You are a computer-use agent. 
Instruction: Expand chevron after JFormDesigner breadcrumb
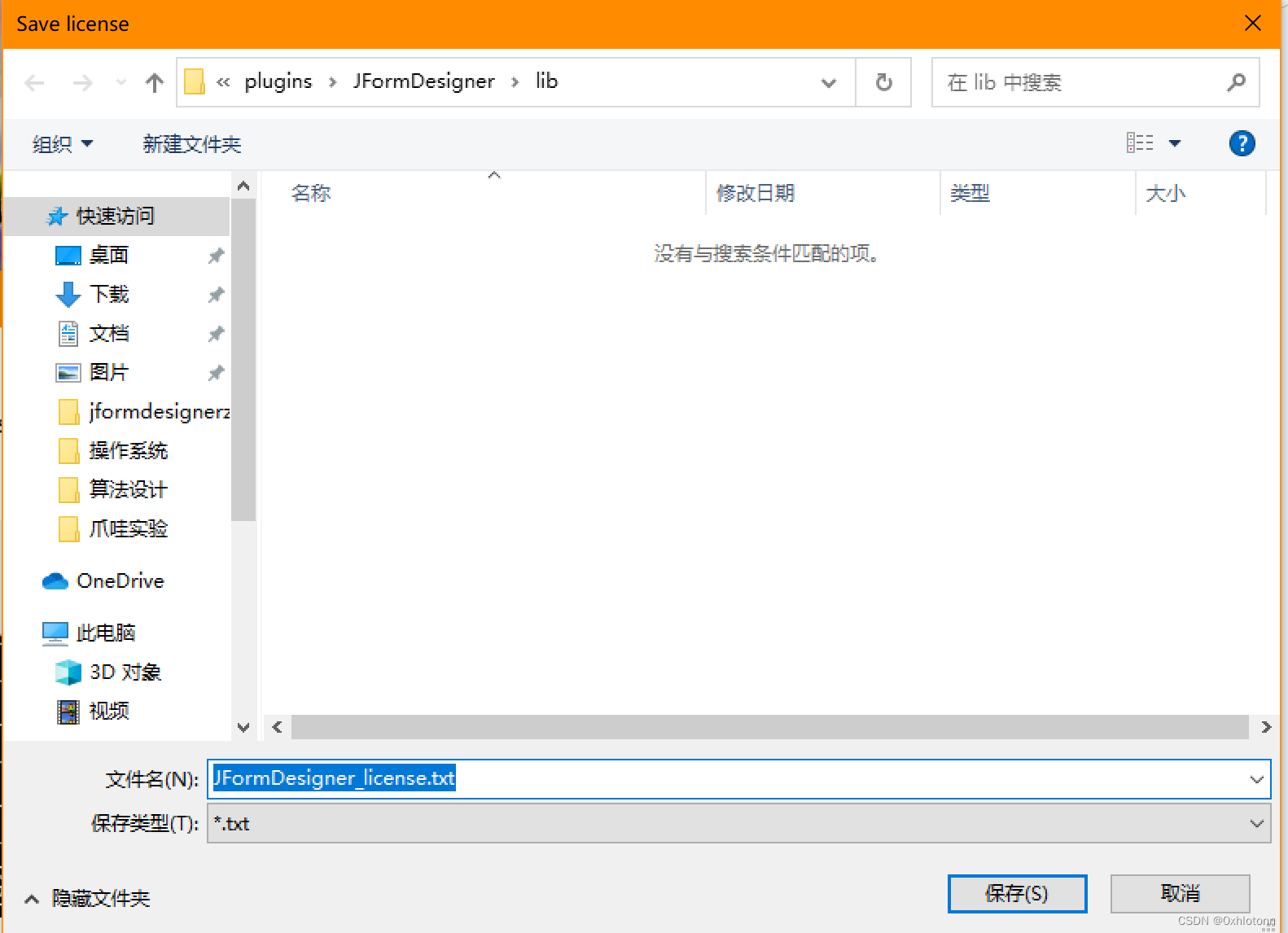pyautogui.click(x=515, y=82)
